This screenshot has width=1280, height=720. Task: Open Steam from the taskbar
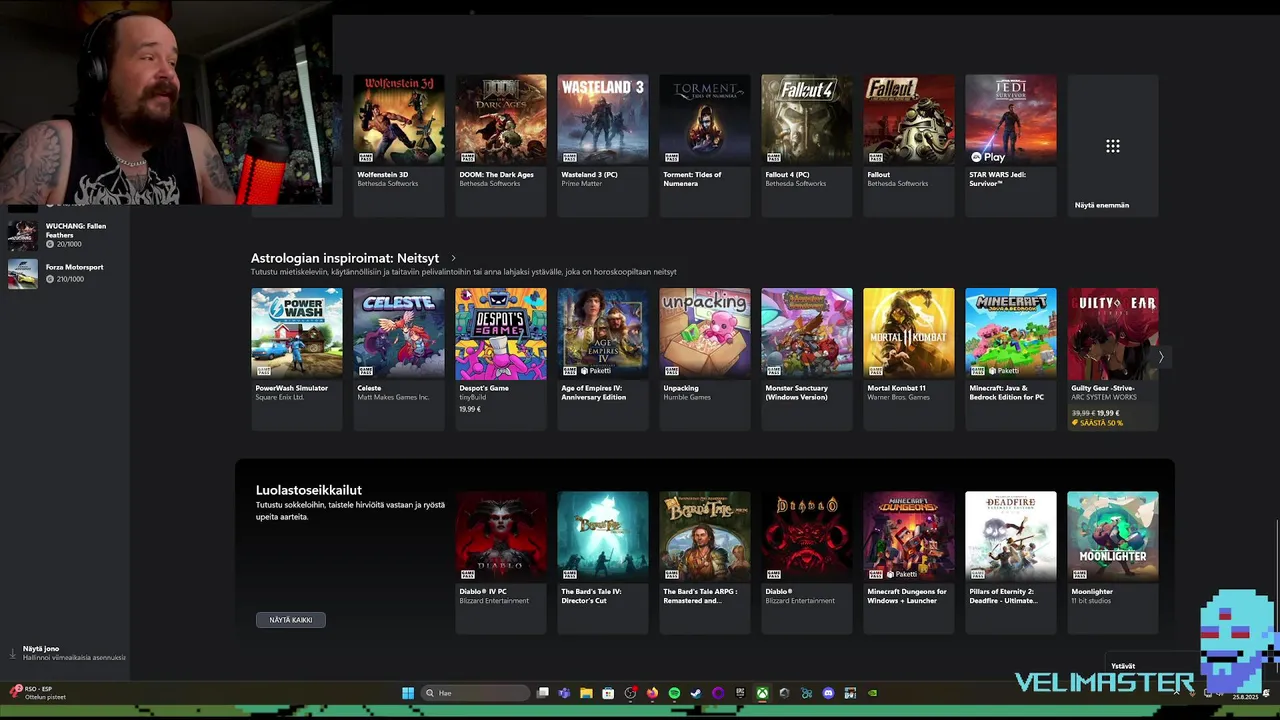point(696,693)
